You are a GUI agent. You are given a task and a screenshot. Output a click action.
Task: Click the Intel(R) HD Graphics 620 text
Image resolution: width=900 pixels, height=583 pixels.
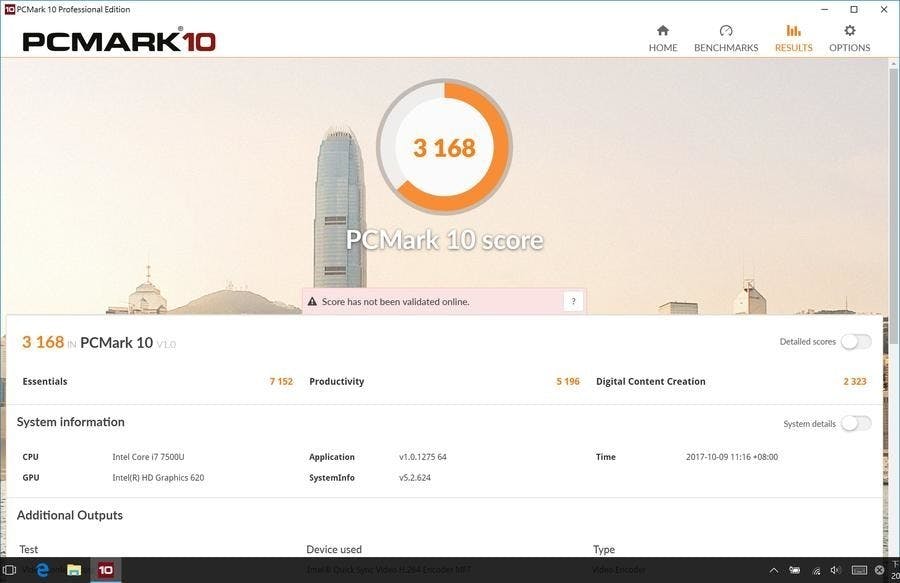tap(158, 477)
